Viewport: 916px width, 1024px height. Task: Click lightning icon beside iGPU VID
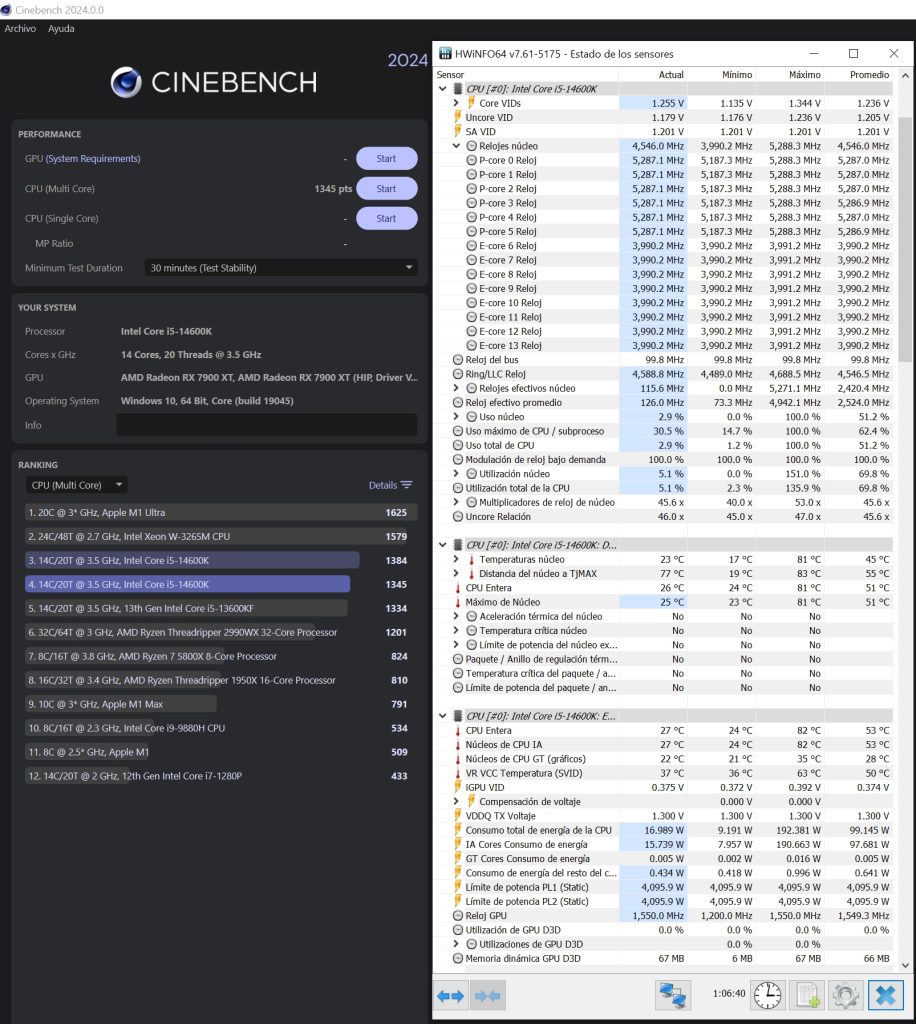458,787
